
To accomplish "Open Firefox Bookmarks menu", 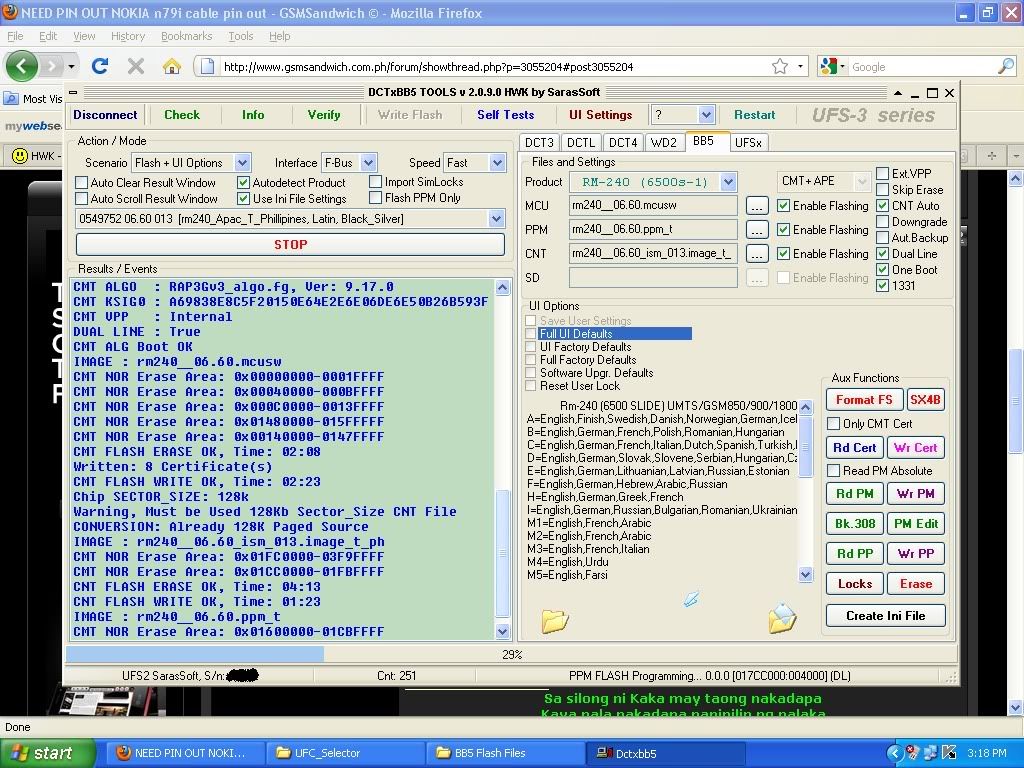I will click(187, 36).
